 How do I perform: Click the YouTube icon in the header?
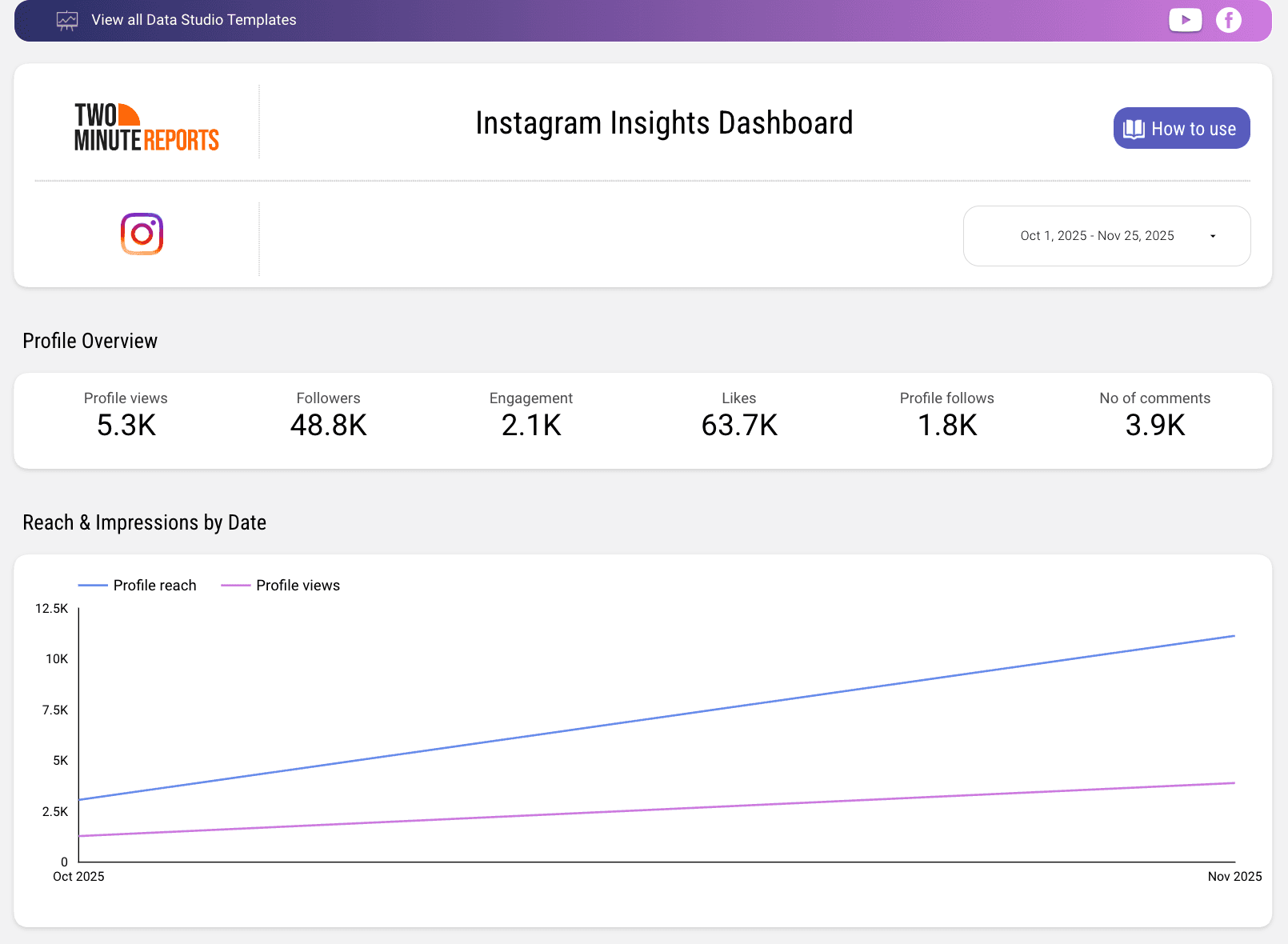[1186, 20]
